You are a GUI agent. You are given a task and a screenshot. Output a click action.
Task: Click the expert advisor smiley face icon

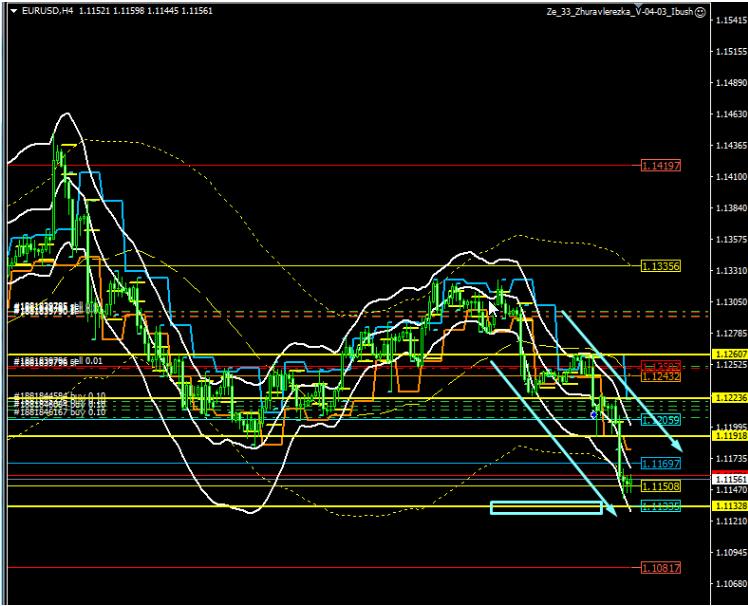[x=701, y=12]
